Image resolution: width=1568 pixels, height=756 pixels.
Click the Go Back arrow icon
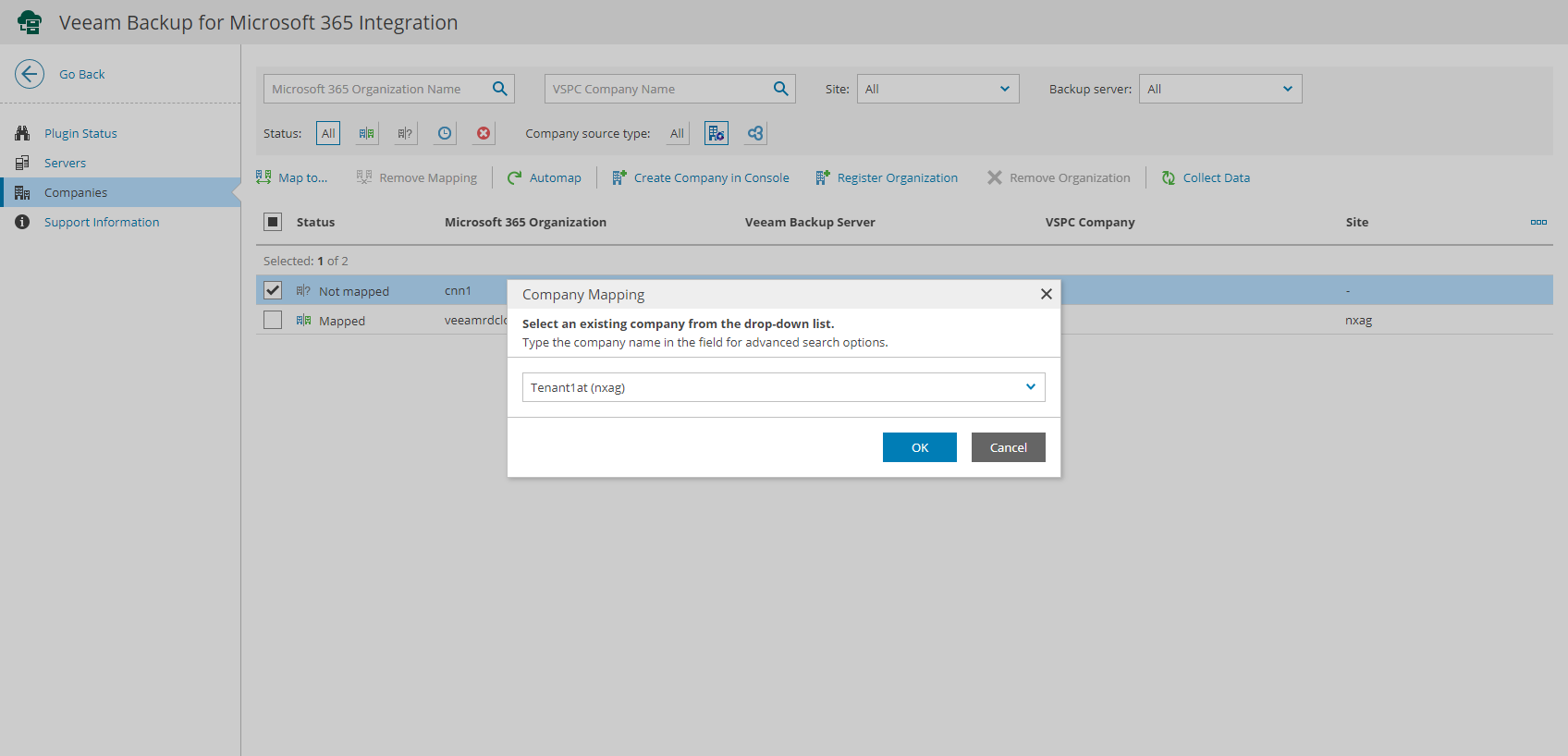point(30,74)
